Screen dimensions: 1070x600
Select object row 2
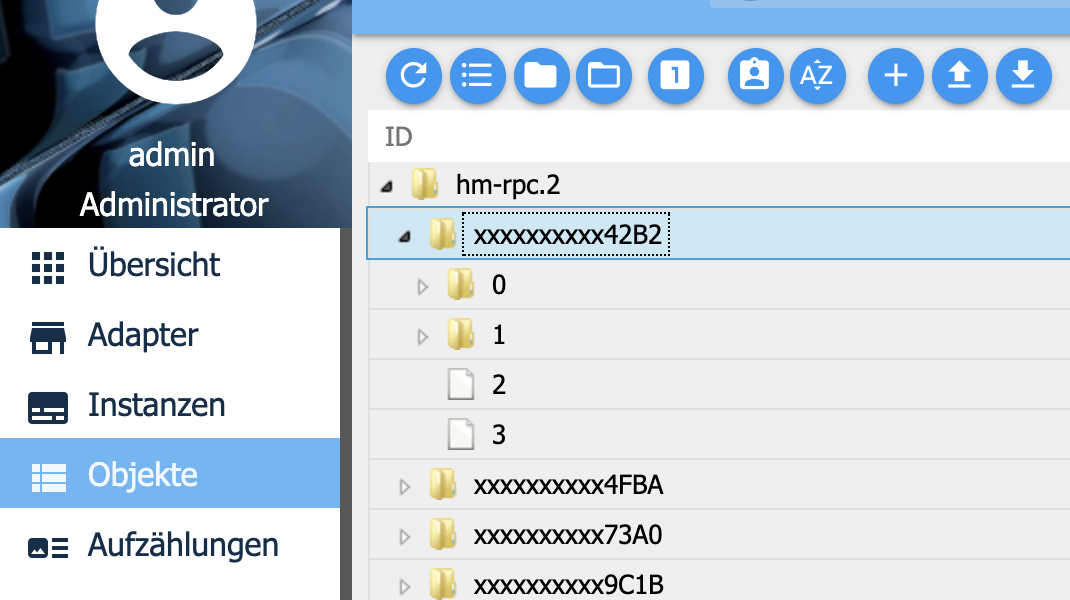[719, 384]
